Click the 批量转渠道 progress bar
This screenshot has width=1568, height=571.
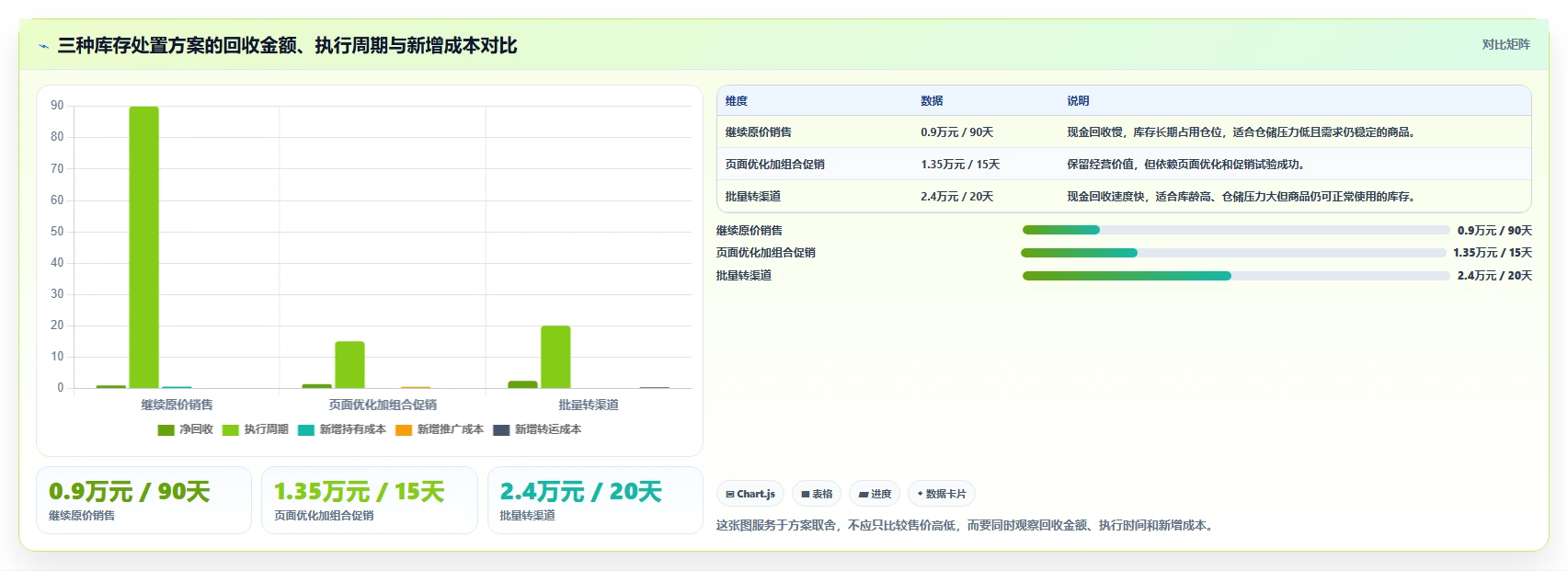coord(1236,276)
